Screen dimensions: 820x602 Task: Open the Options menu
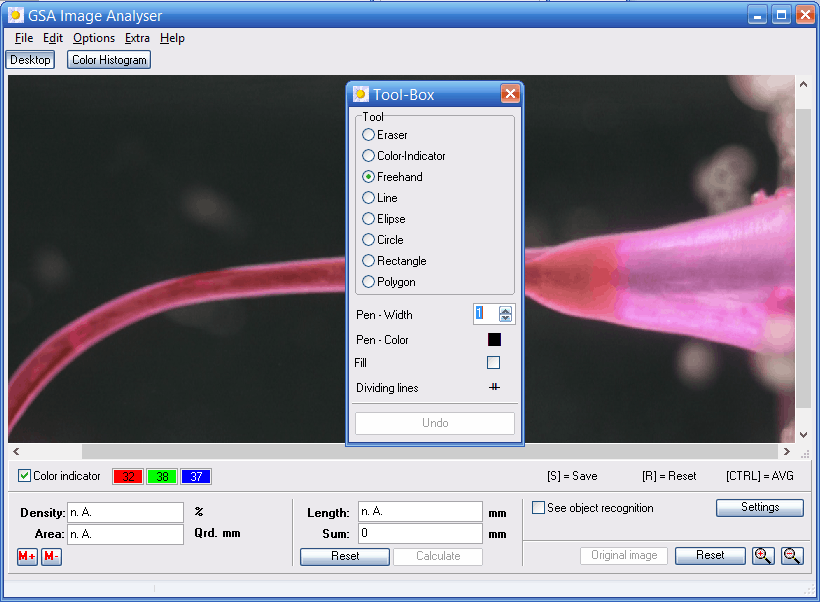94,38
